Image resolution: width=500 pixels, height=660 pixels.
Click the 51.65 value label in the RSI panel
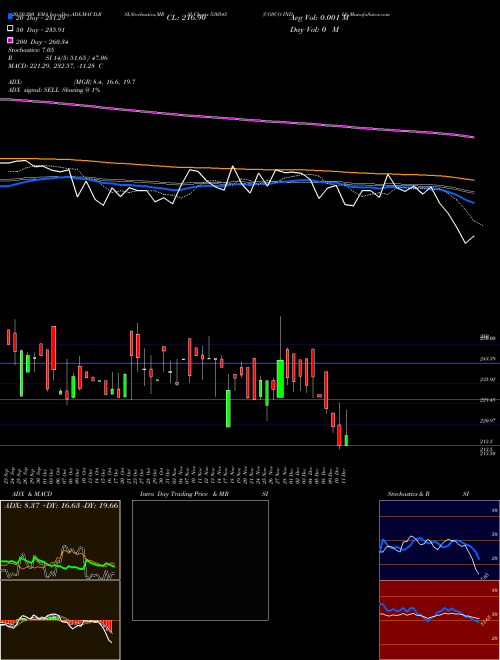(x=487, y=620)
